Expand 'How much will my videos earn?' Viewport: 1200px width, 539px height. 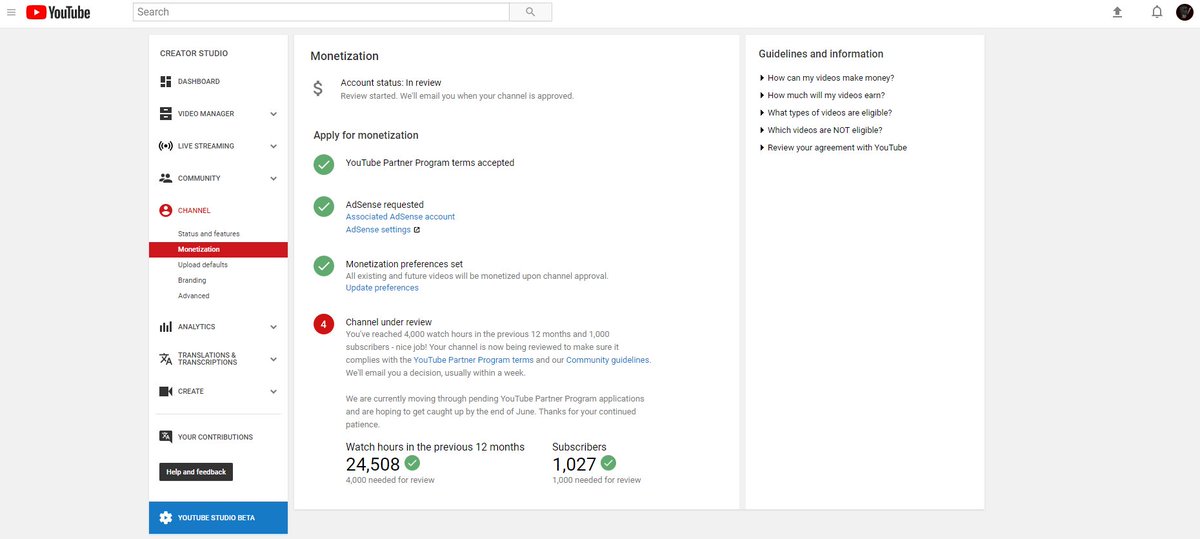point(822,95)
